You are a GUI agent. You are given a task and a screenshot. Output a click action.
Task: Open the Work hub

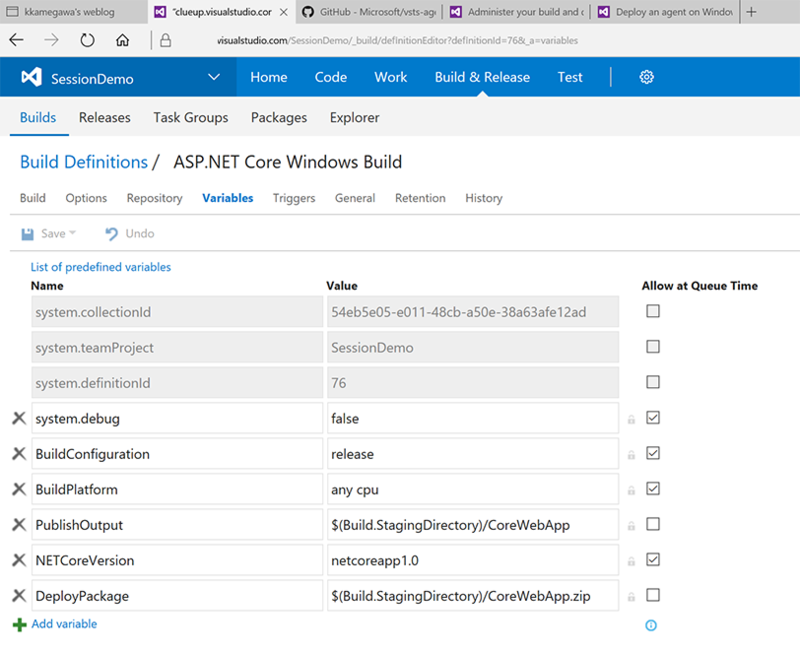pos(391,77)
